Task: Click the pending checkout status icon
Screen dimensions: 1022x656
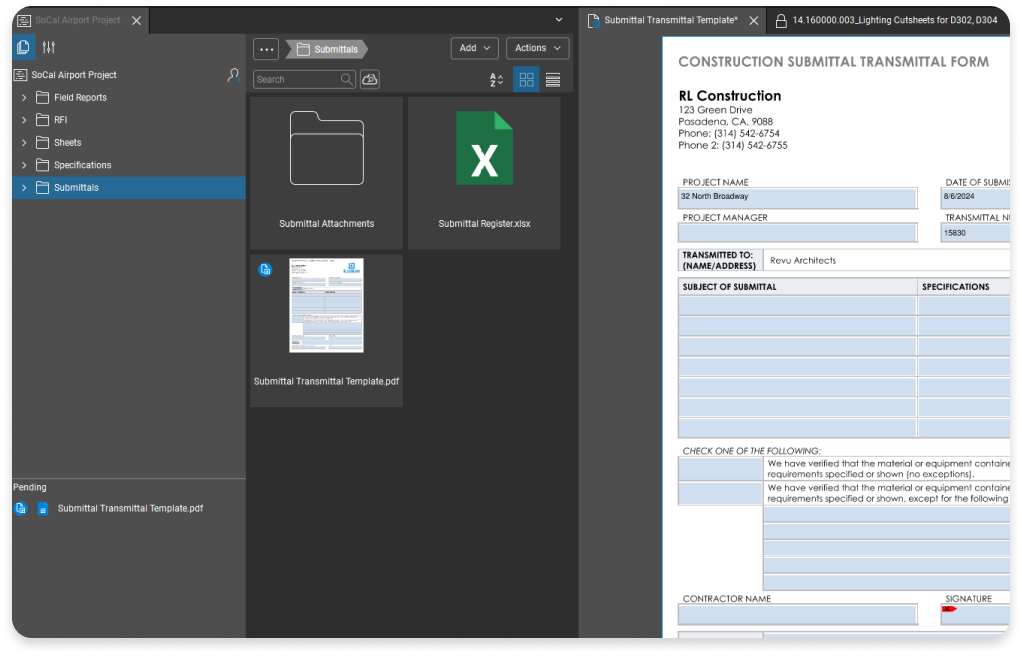Action: tap(21, 509)
